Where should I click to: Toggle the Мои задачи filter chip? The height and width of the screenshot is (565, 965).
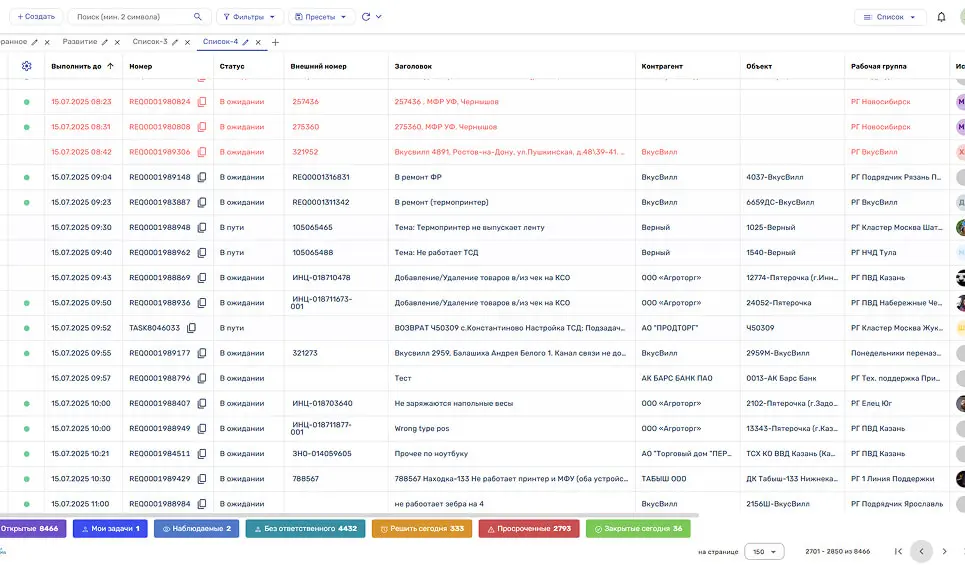point(110,528)
